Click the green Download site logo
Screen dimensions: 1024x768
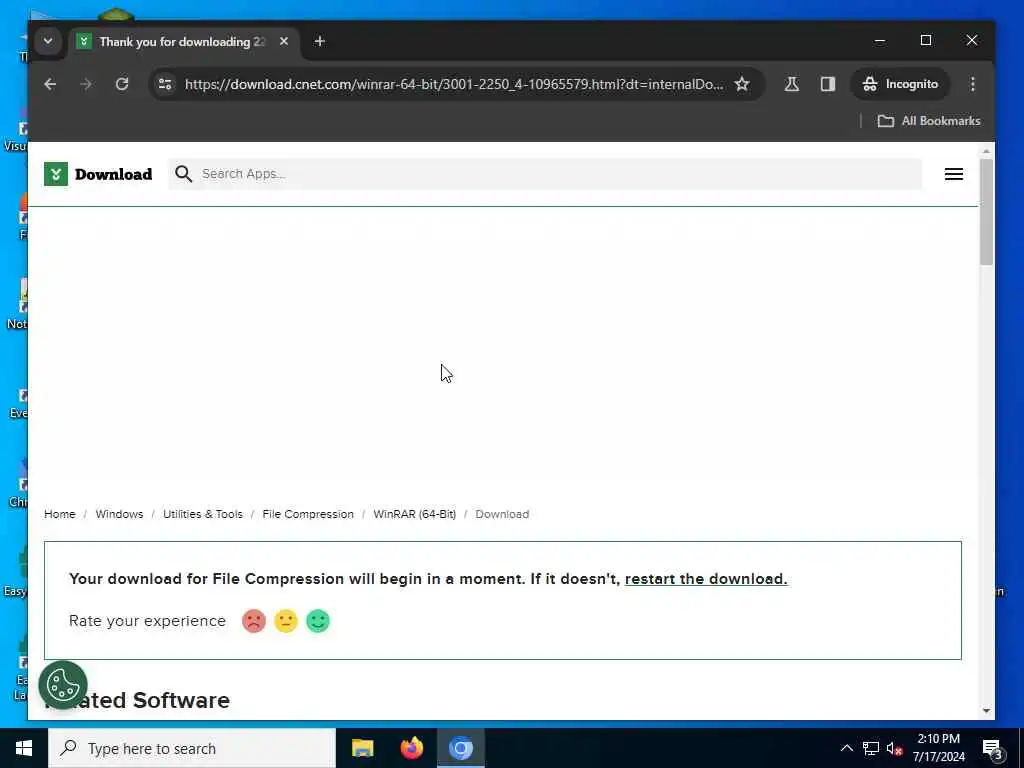pyautogui.click(x=98, y=174)
